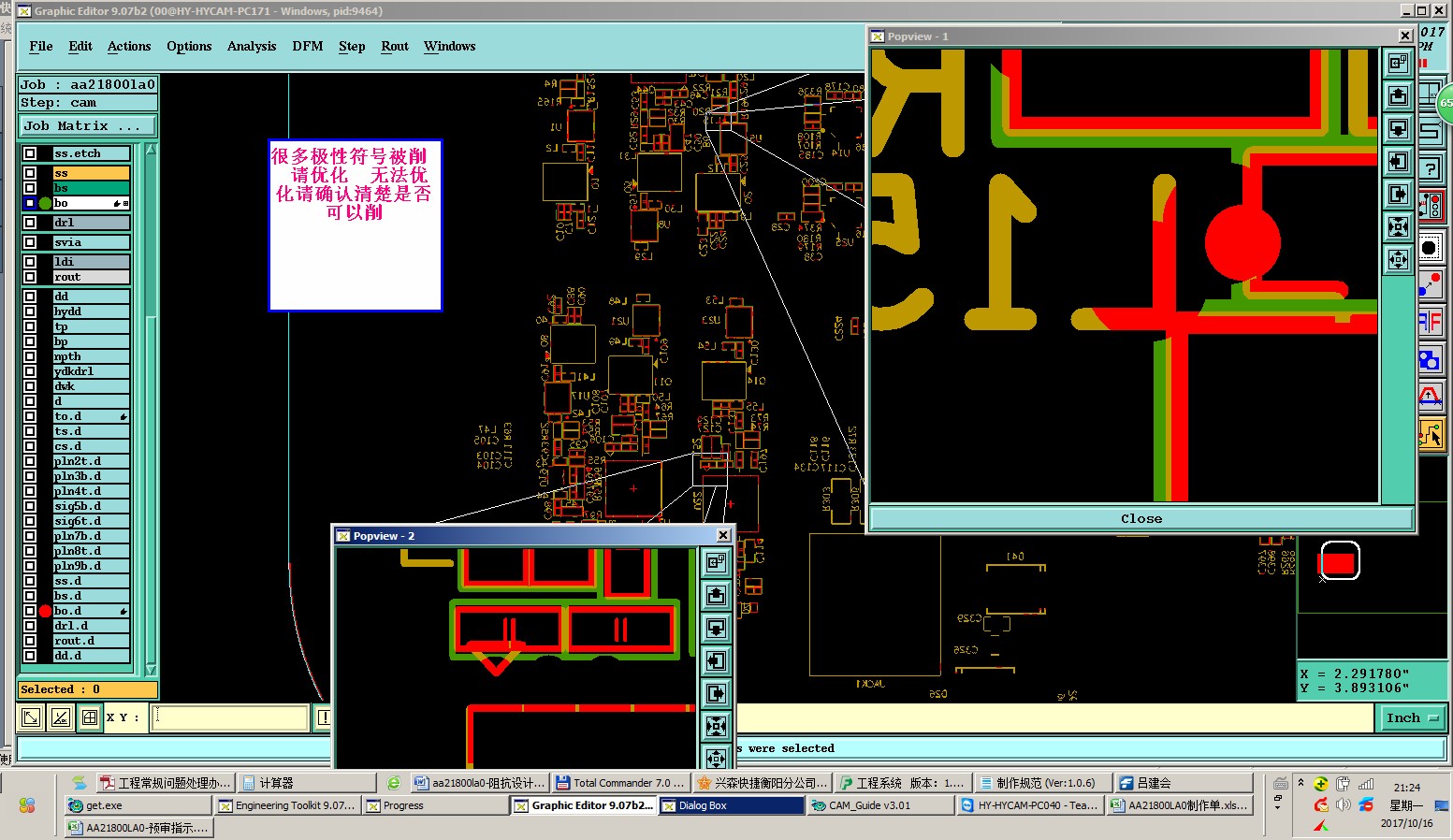Pan right in Popview - 2
The image size is (1453, 840).
[x=716, y=693]
